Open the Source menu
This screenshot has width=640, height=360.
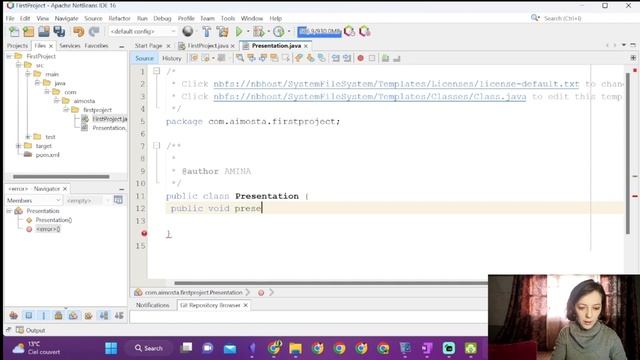93,18
